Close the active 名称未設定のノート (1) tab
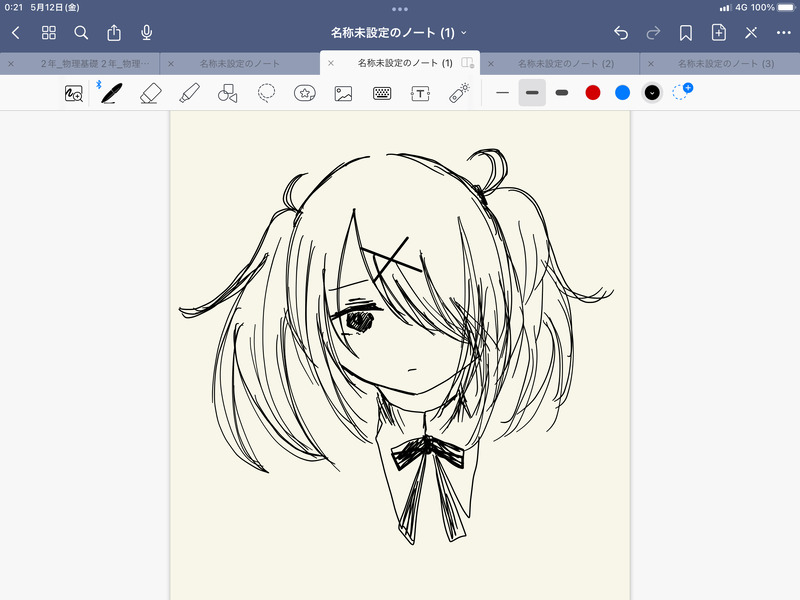Image resolution: width=800 pixels, height=600 pixels. click(331, 63)
